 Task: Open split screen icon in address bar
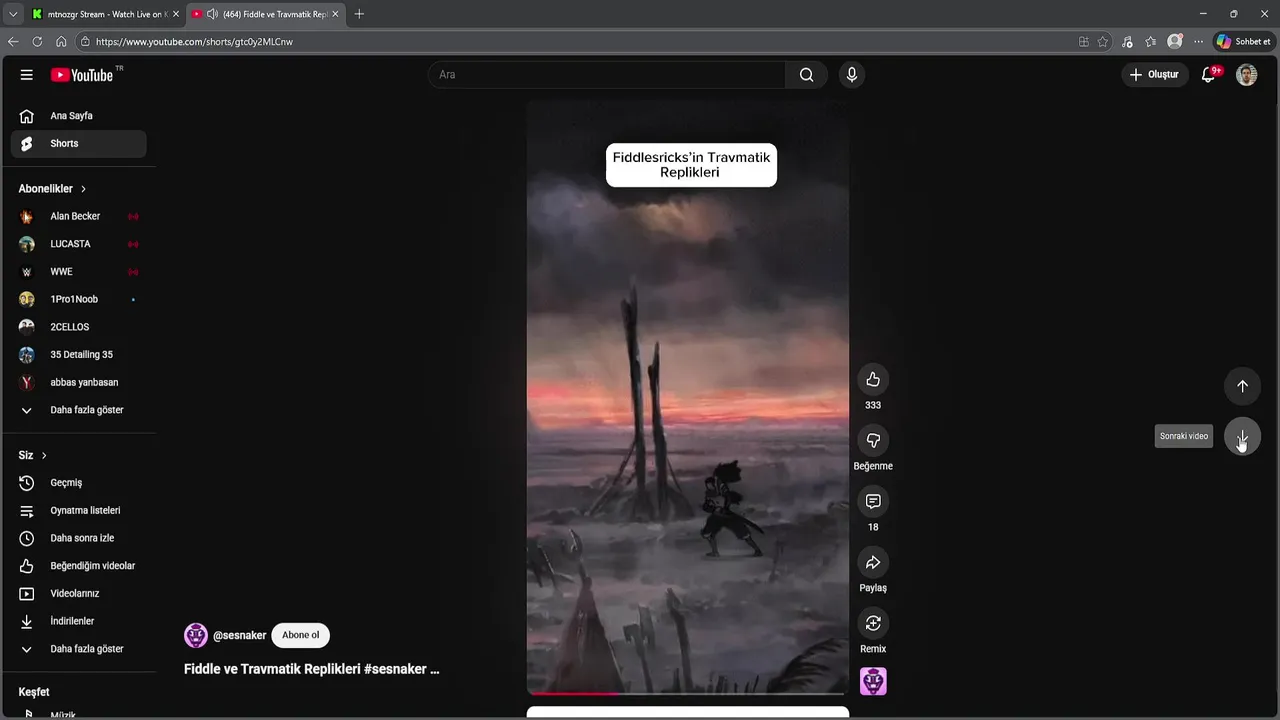[x=1084, y=42]
